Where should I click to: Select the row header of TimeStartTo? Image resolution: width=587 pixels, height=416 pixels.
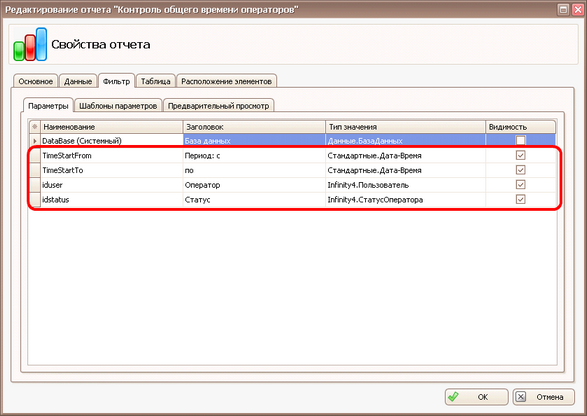tap(35, 170)
